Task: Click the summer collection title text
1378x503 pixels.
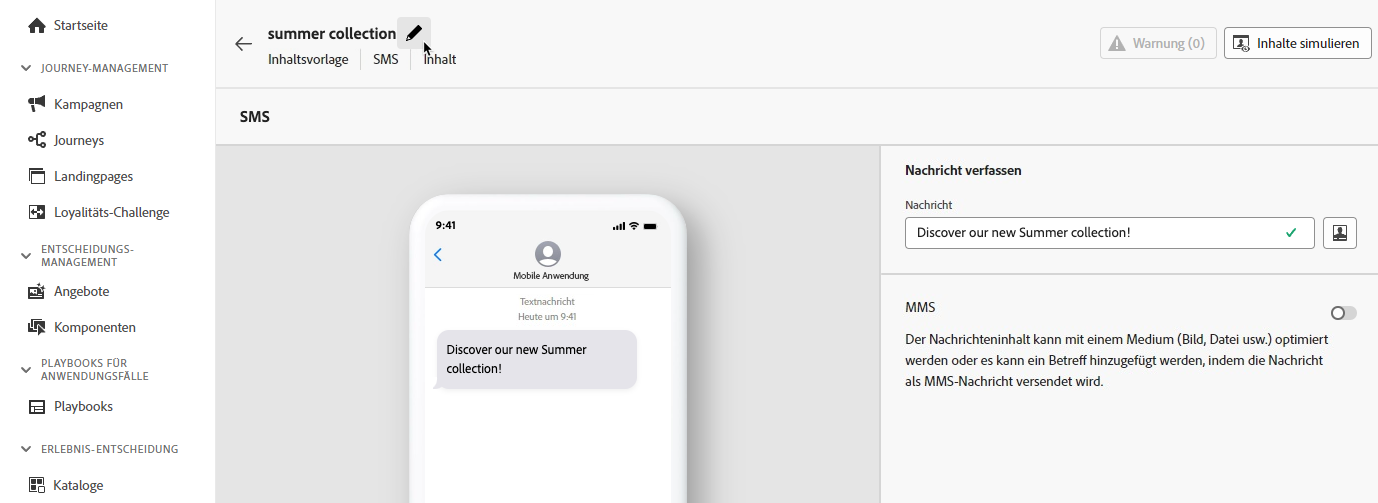Action: click(x=332, y=33)
